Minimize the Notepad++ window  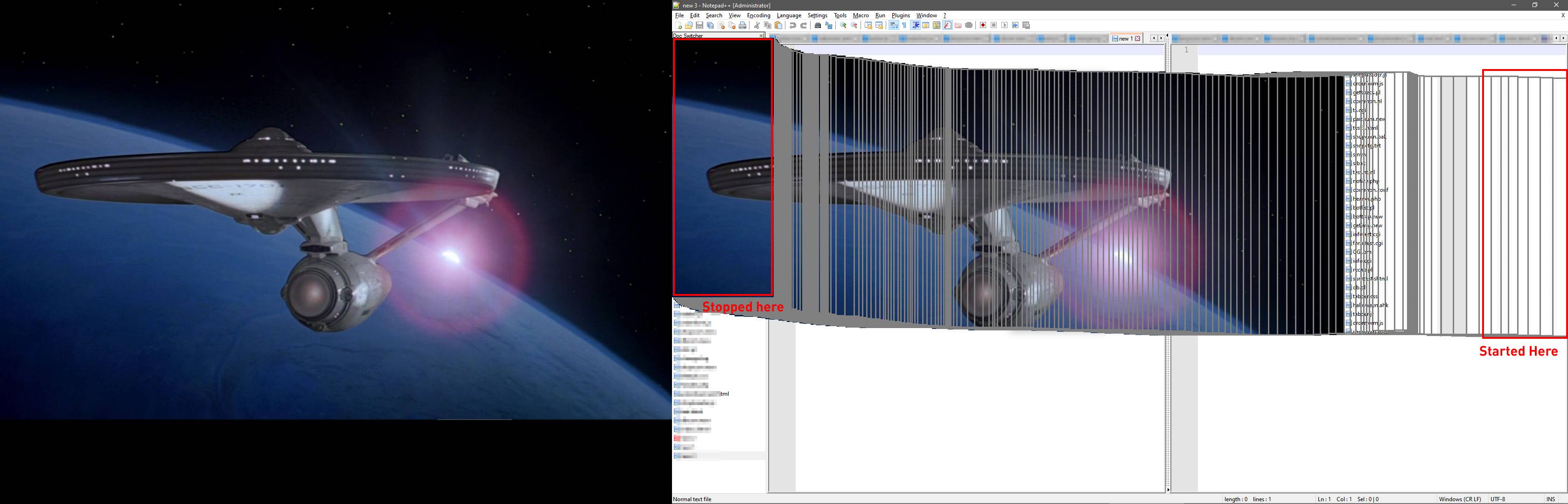pos(1513,5)
